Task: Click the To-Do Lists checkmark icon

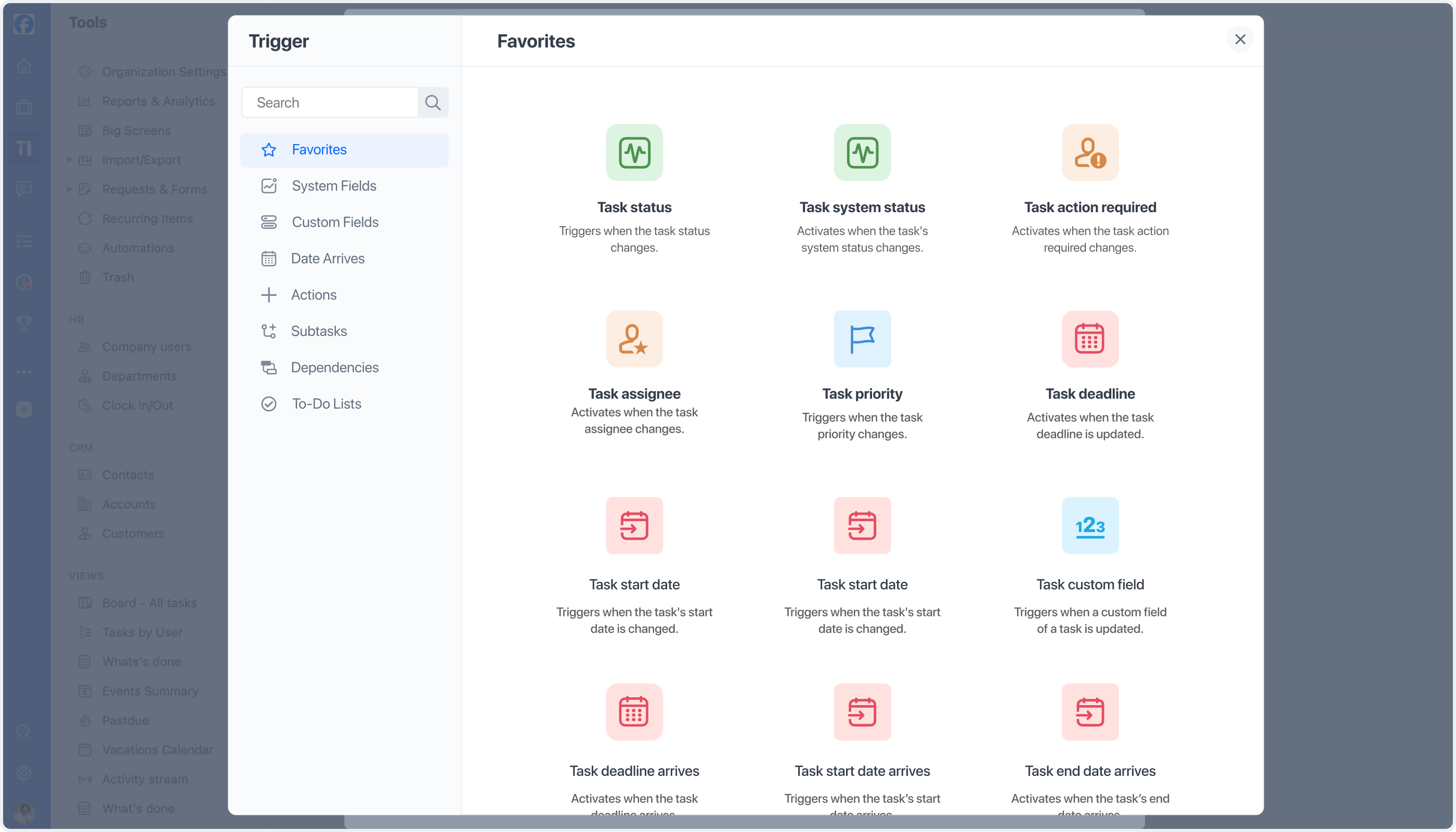Action: (x=268, y=404)
